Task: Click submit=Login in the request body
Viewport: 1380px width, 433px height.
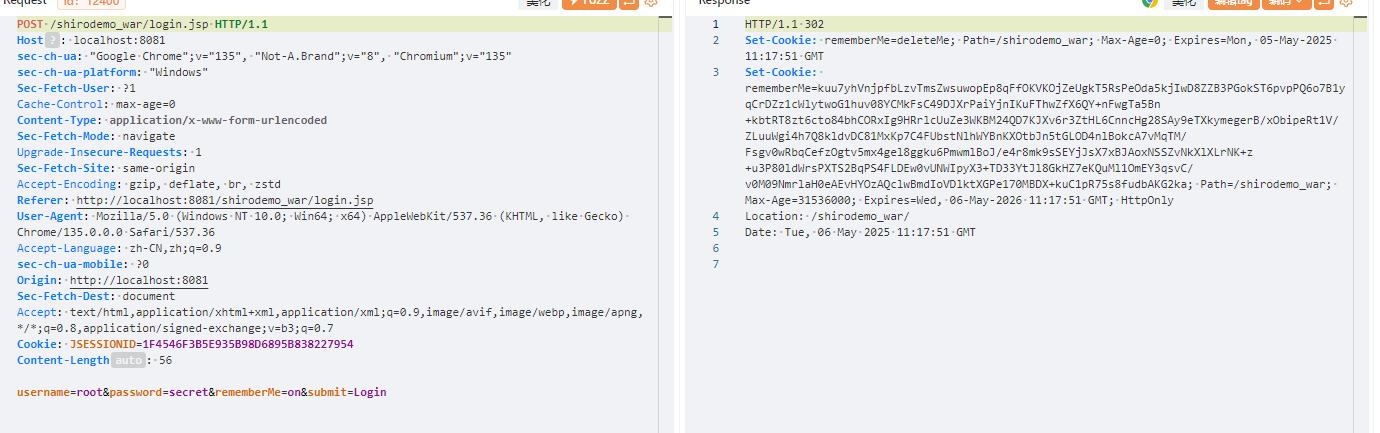Action: pos(346,392)
